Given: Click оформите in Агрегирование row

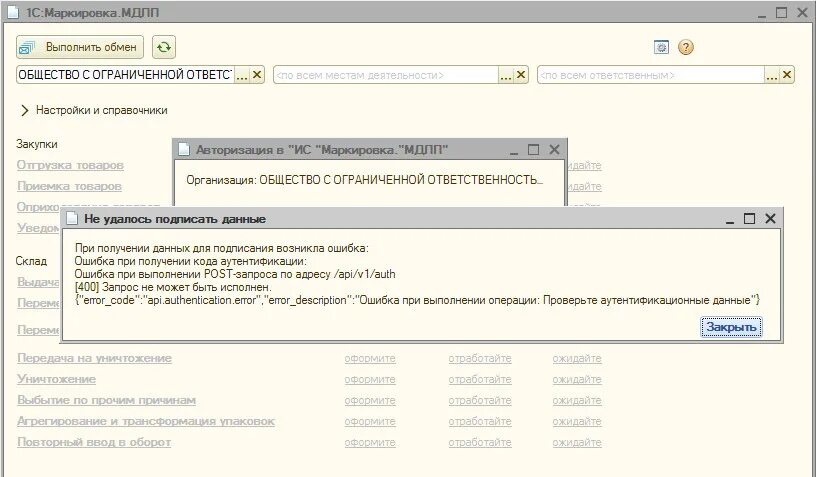Looking at the screenshot, I should 370,421.
